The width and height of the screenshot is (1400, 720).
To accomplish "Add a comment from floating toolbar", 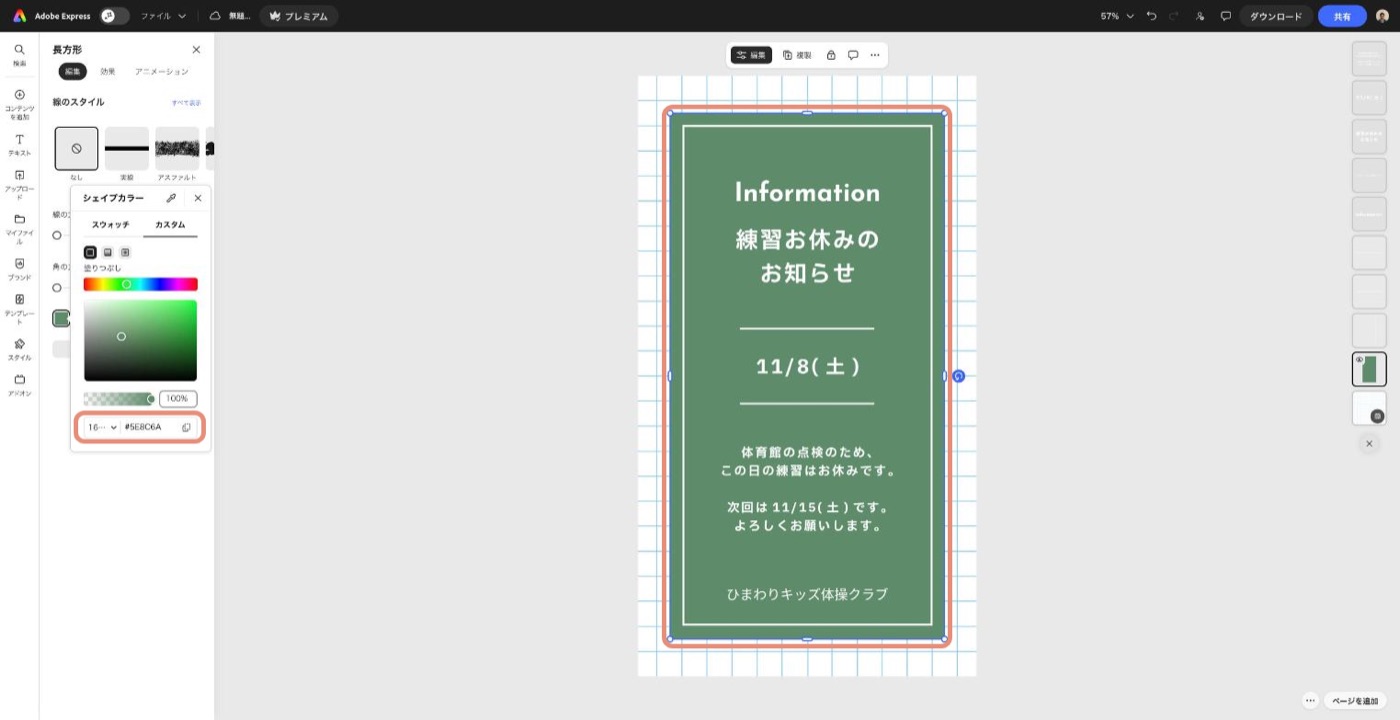I will (853, 55).
